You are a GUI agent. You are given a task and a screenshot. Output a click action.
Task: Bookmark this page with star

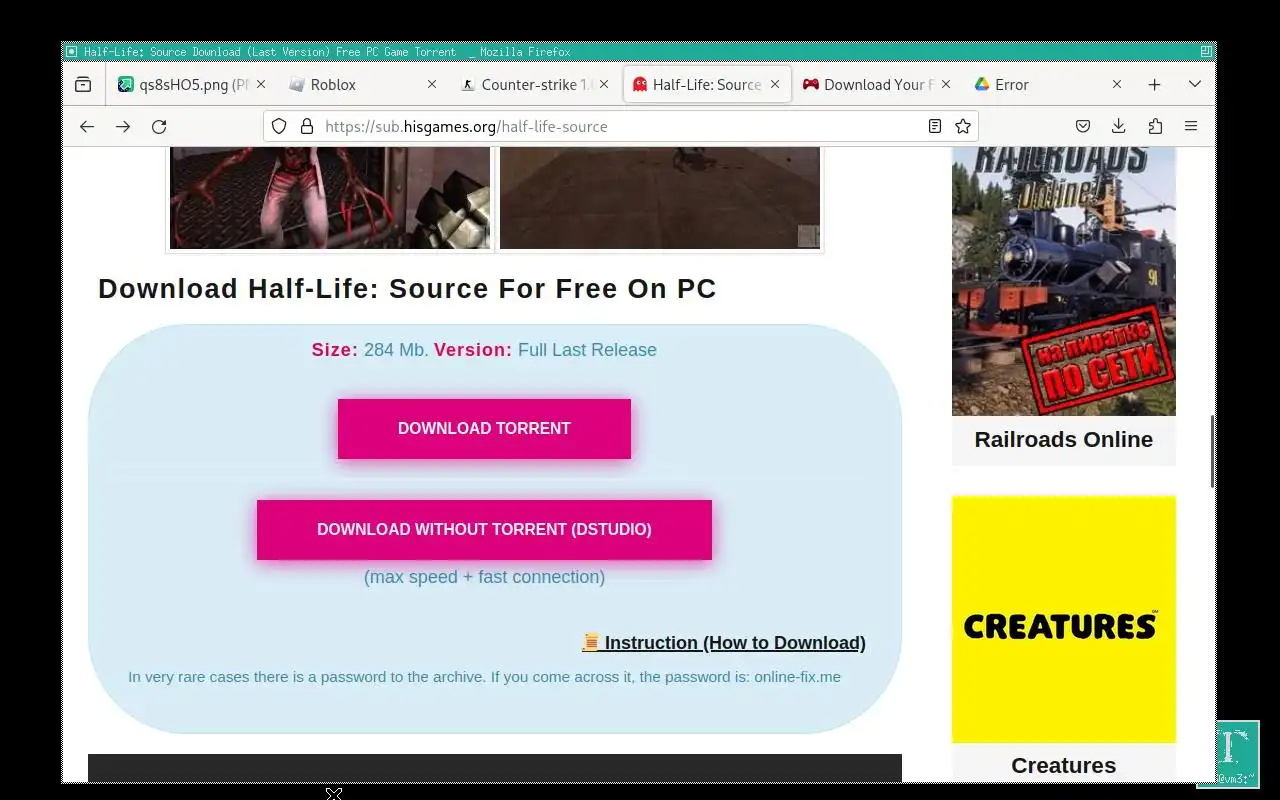point(963,126)
